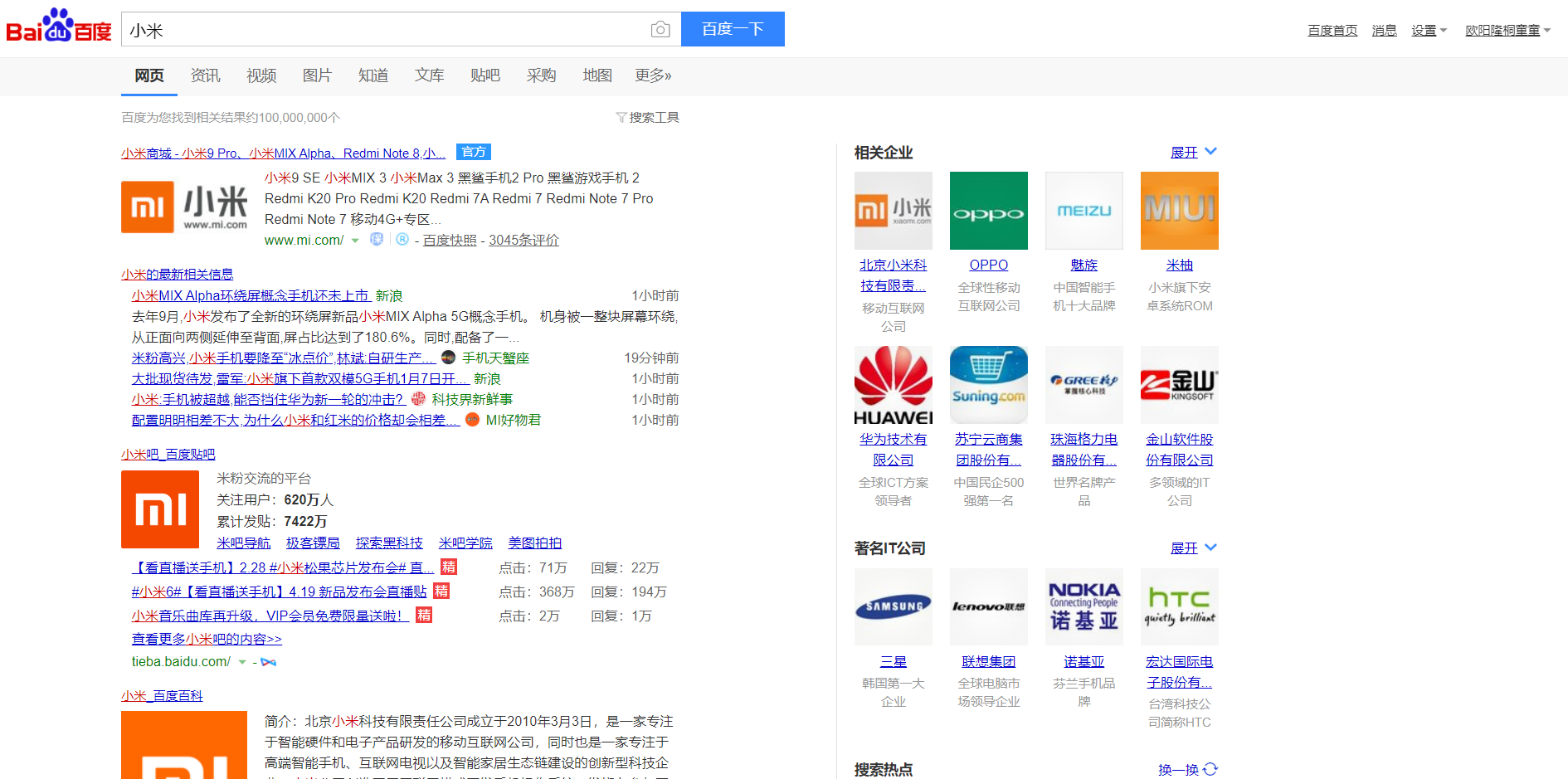Open the Xiaomi mi.com logo thumbnail
Viewport: 1568px width, 779px height.
(x=184, y=207)
